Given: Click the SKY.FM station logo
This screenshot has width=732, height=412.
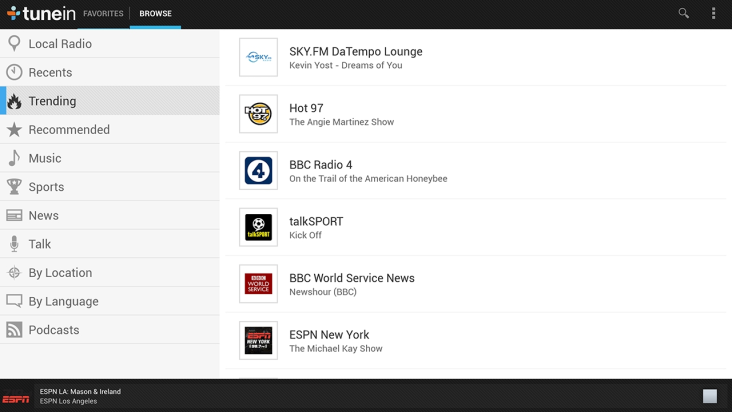Looking at the screenshot, I should 259,57.
